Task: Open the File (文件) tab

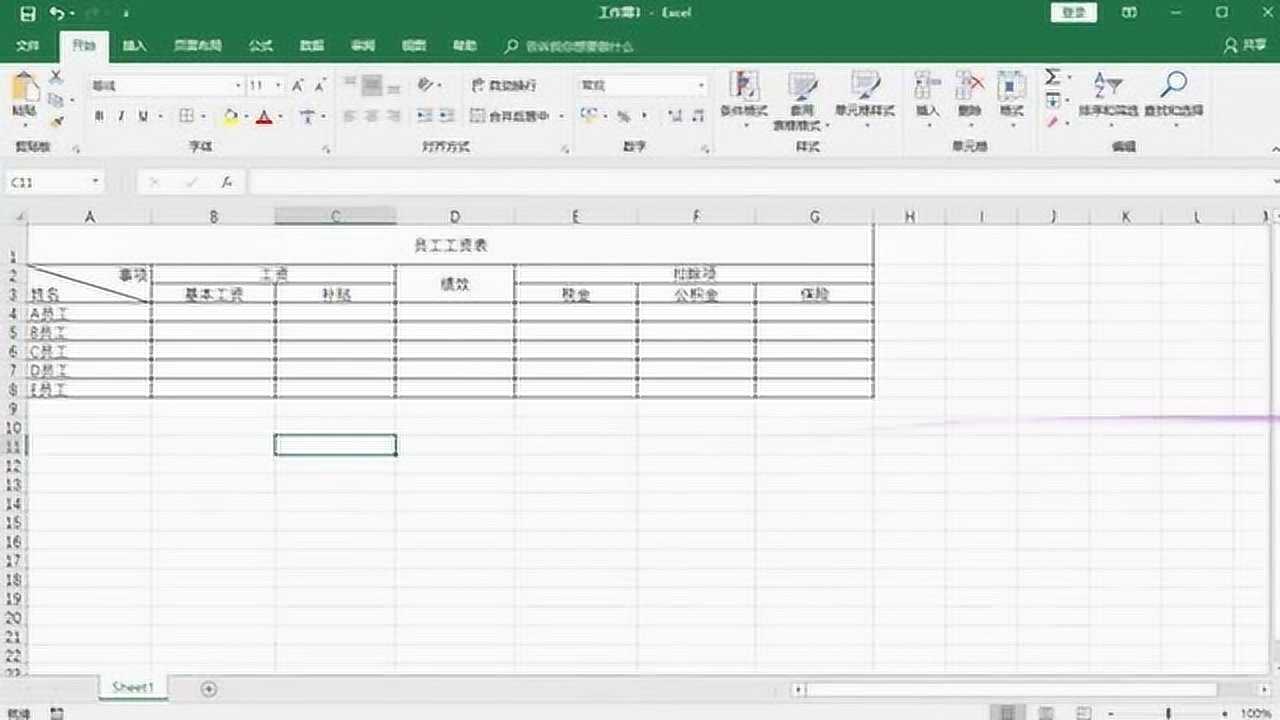Action: coord(28,46)
